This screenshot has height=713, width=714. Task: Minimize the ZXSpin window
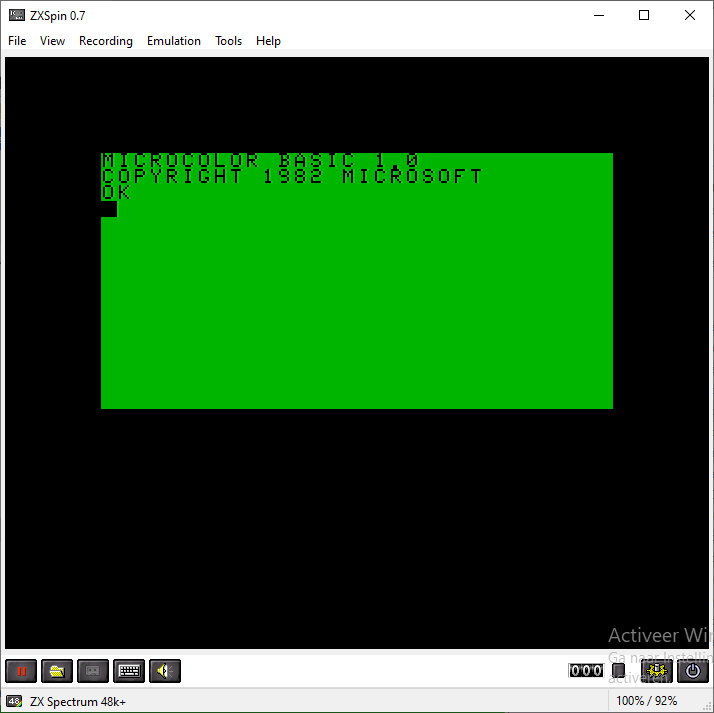(x=599, y=15)
